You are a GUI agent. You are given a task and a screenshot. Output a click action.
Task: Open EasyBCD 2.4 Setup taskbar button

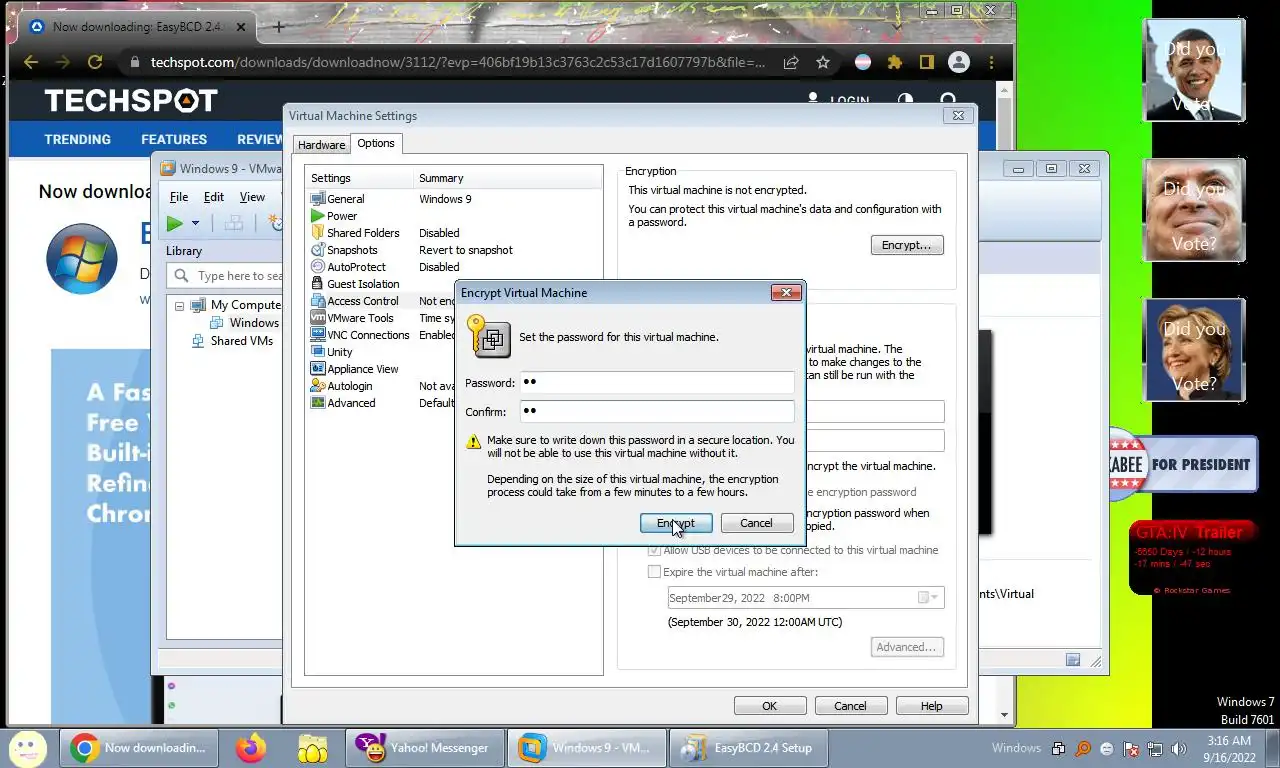pos(747,748)
